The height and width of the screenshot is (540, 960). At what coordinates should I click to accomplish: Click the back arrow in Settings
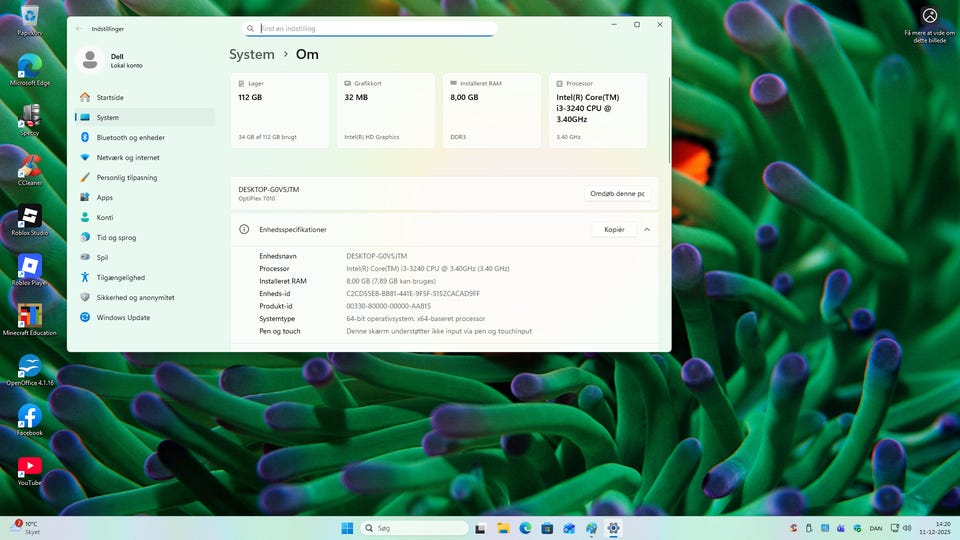click(x=79, y=28)
